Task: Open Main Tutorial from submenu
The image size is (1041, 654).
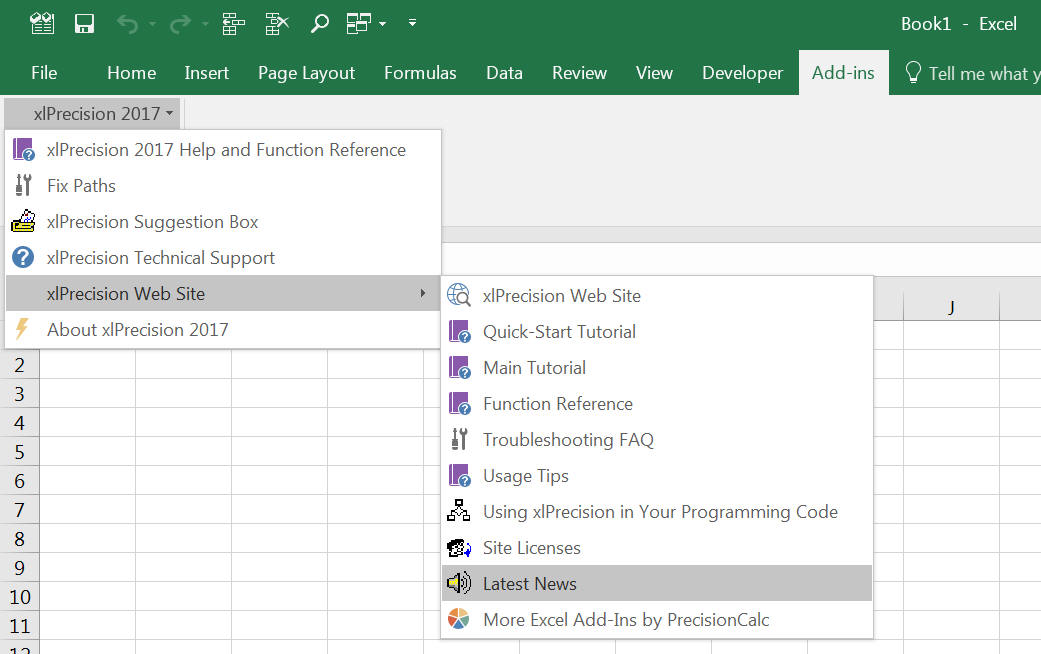Action: (x=657, y=367)
